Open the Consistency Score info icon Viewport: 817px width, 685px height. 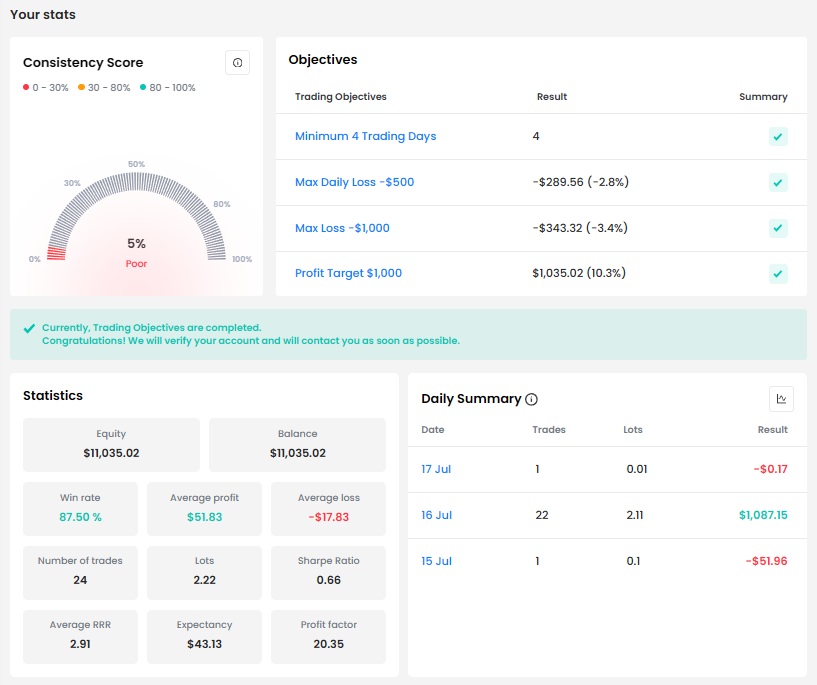237,63
